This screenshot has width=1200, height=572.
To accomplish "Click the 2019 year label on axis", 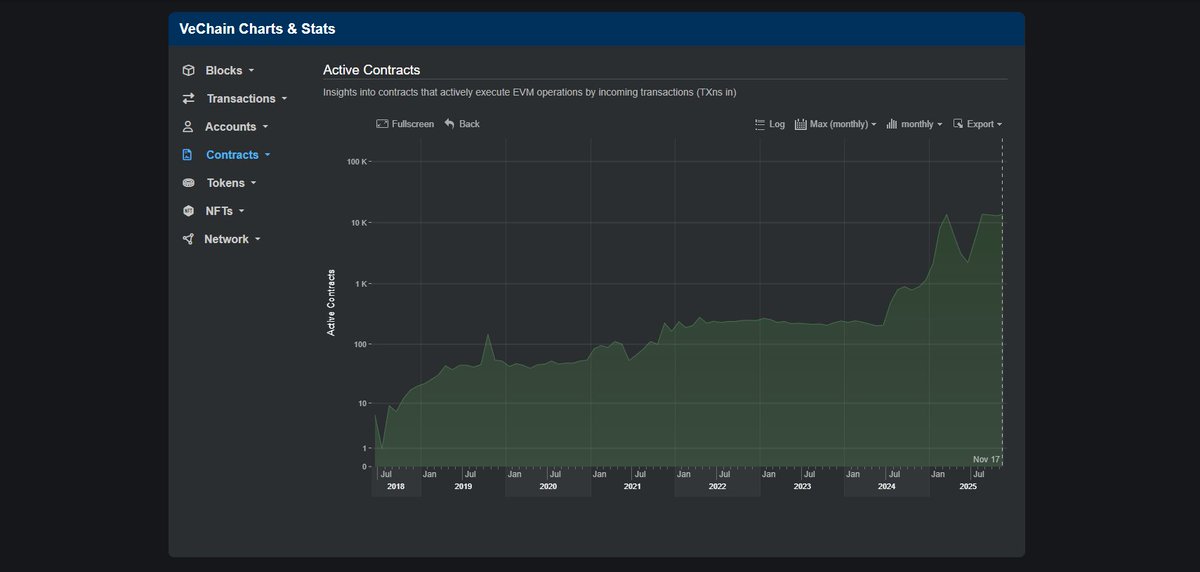I will coord(463,486).
